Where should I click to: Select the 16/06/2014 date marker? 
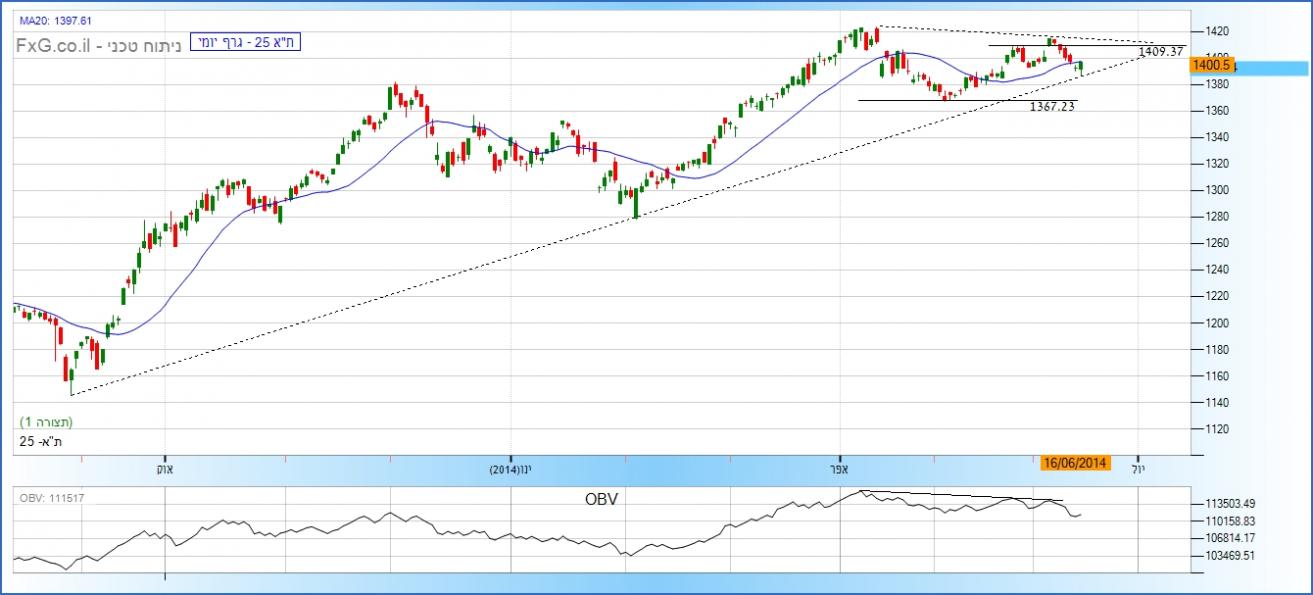[1074, 462]
